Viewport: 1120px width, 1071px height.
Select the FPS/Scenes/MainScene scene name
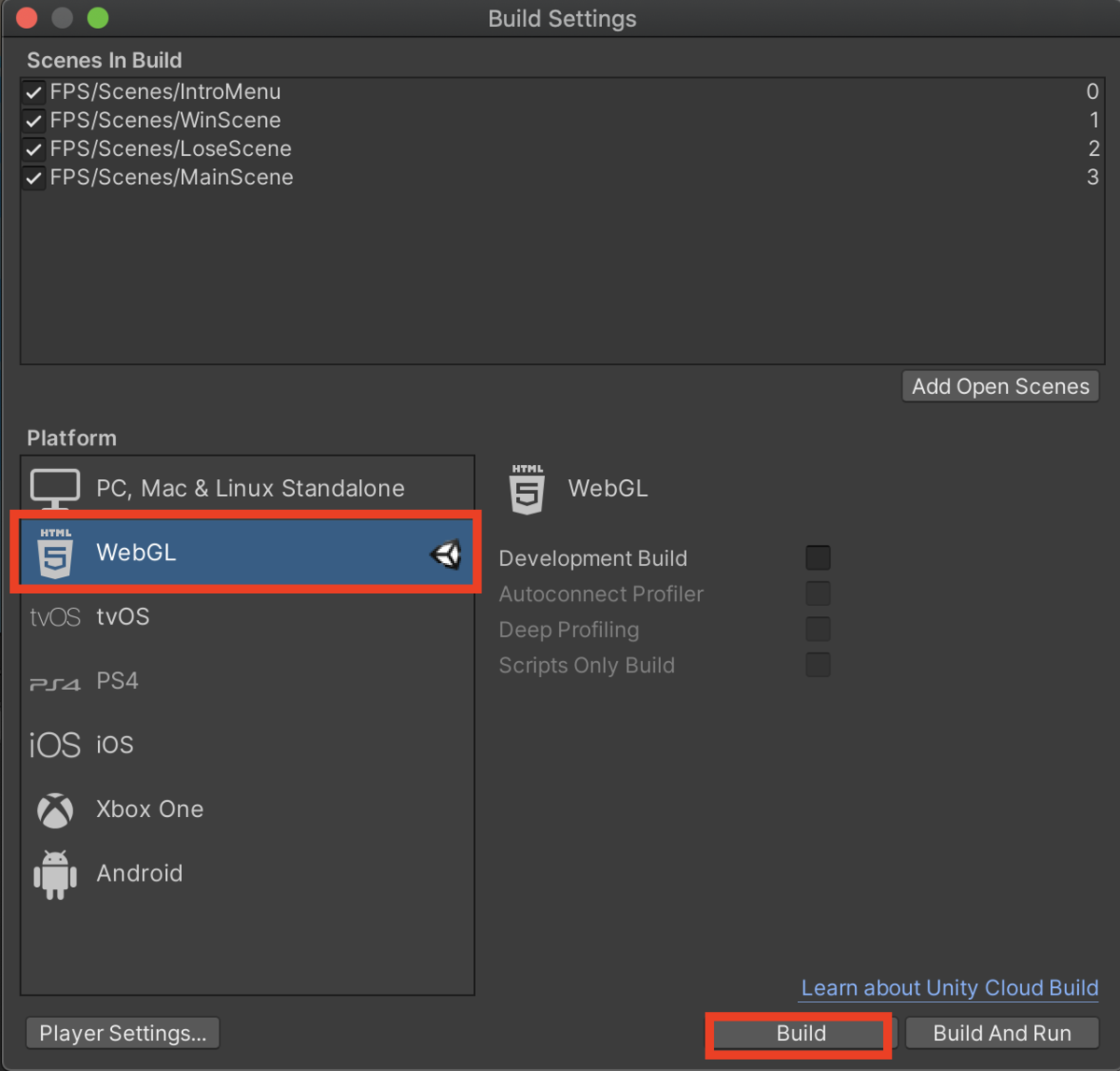point(172,177)
